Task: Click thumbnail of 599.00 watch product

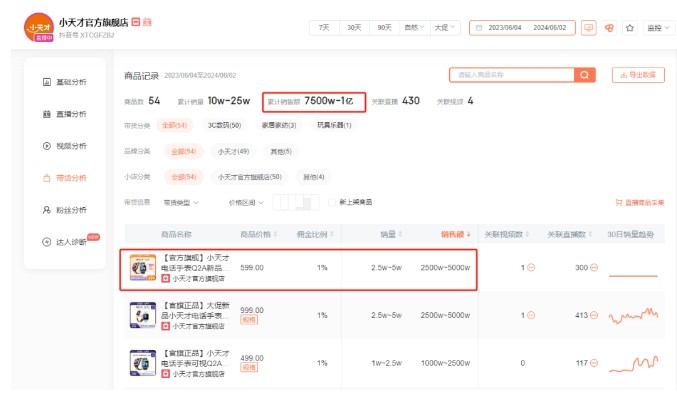Action: (143, 268)
